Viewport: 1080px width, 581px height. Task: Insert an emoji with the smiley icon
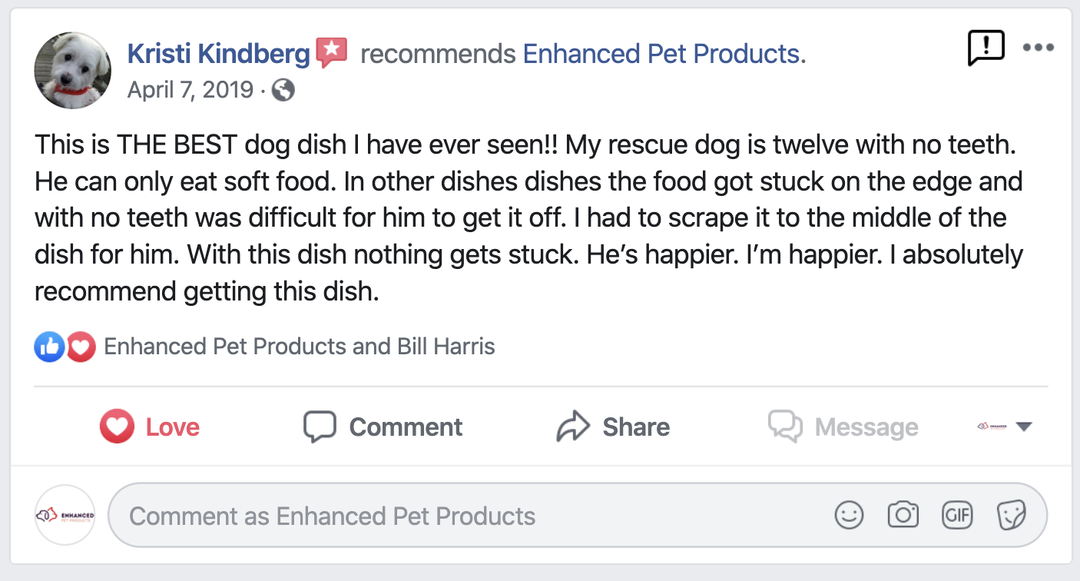tap(849, 515)
